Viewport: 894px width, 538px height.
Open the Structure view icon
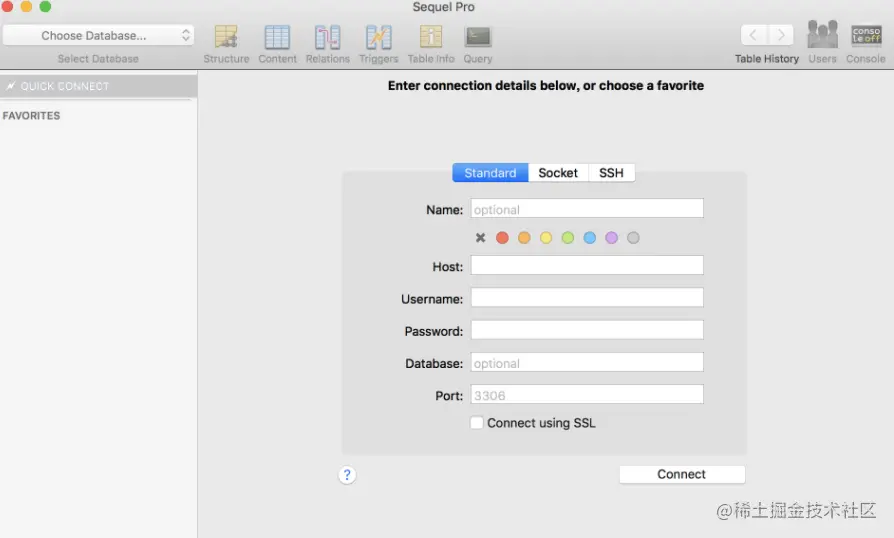[226, 37]
